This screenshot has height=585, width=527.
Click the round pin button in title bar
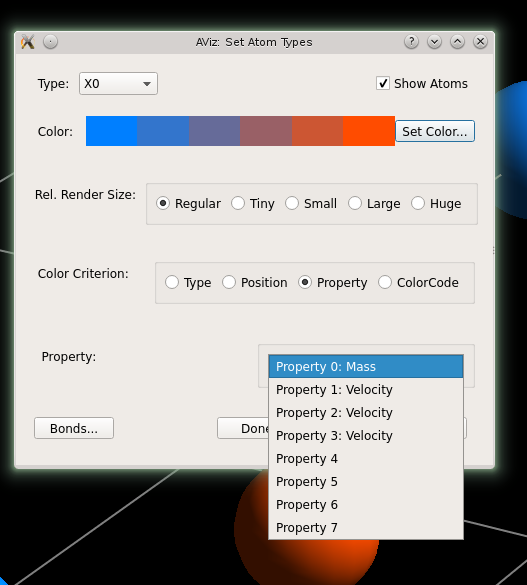50,42
